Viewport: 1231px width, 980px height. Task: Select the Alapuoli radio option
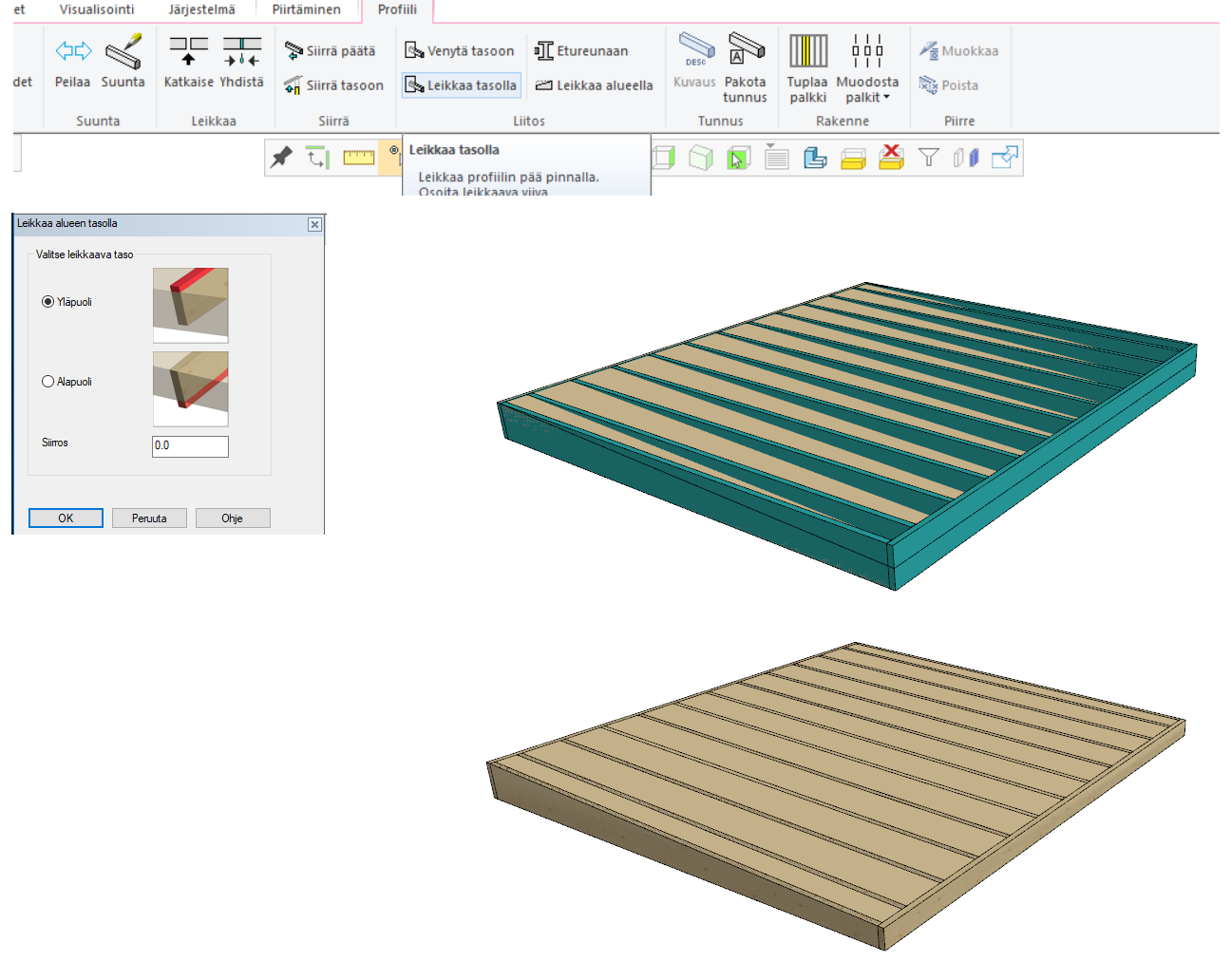pos(48,382)
